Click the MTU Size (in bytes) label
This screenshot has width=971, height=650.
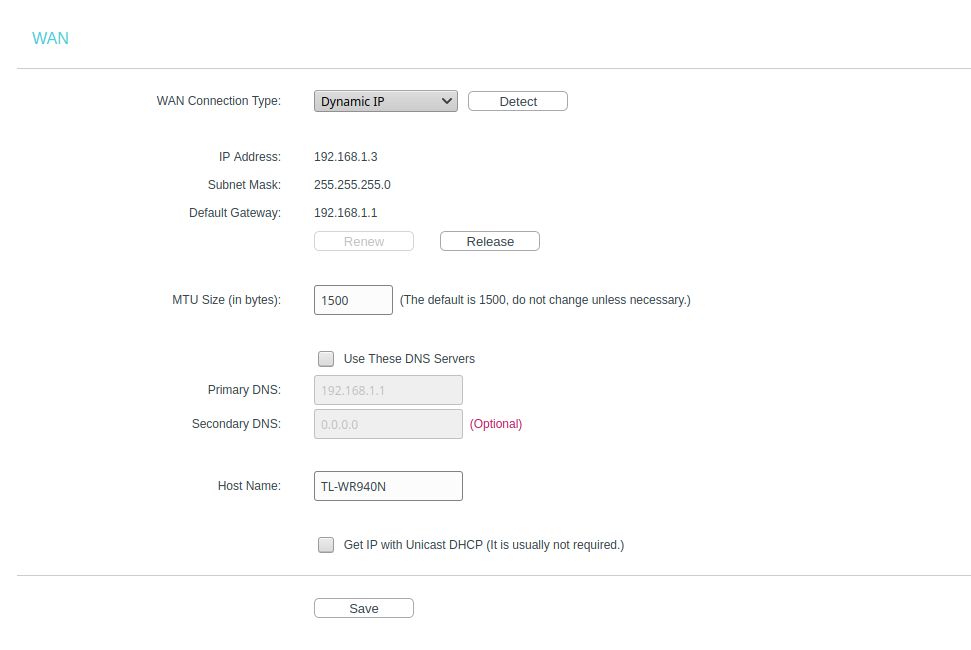pyautogui.click(x=227, y=300)
